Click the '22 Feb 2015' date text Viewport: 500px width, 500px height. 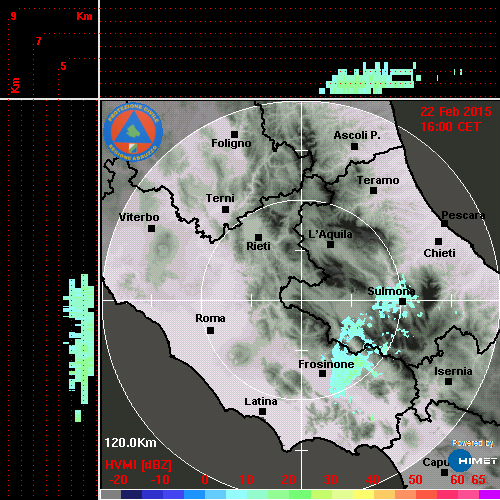pyautogui.click(x=456, y=112)
